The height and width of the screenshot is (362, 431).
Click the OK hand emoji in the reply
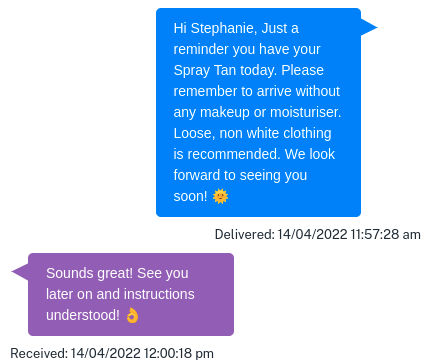[x=132, y=315]
